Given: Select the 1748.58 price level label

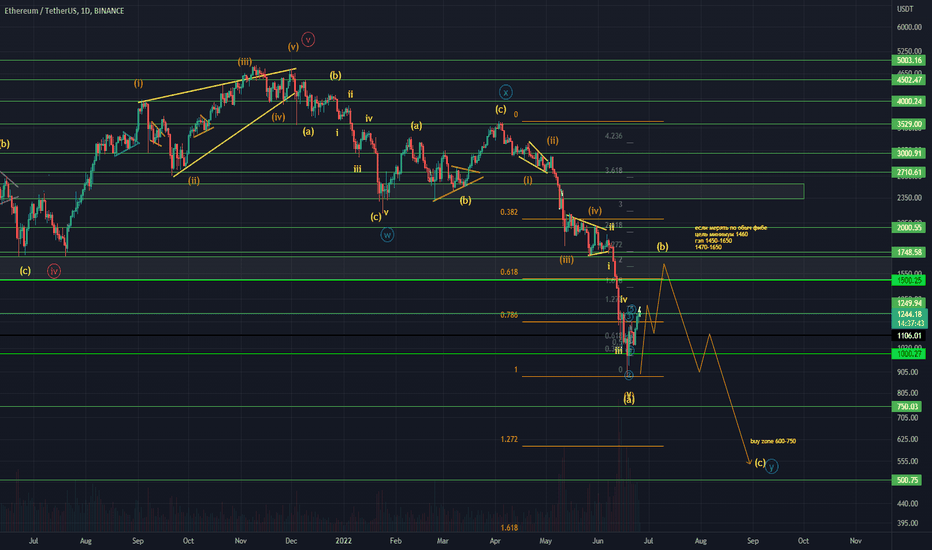Looking at the screenshot, I should pyautogui.click(x=909, y=253).
